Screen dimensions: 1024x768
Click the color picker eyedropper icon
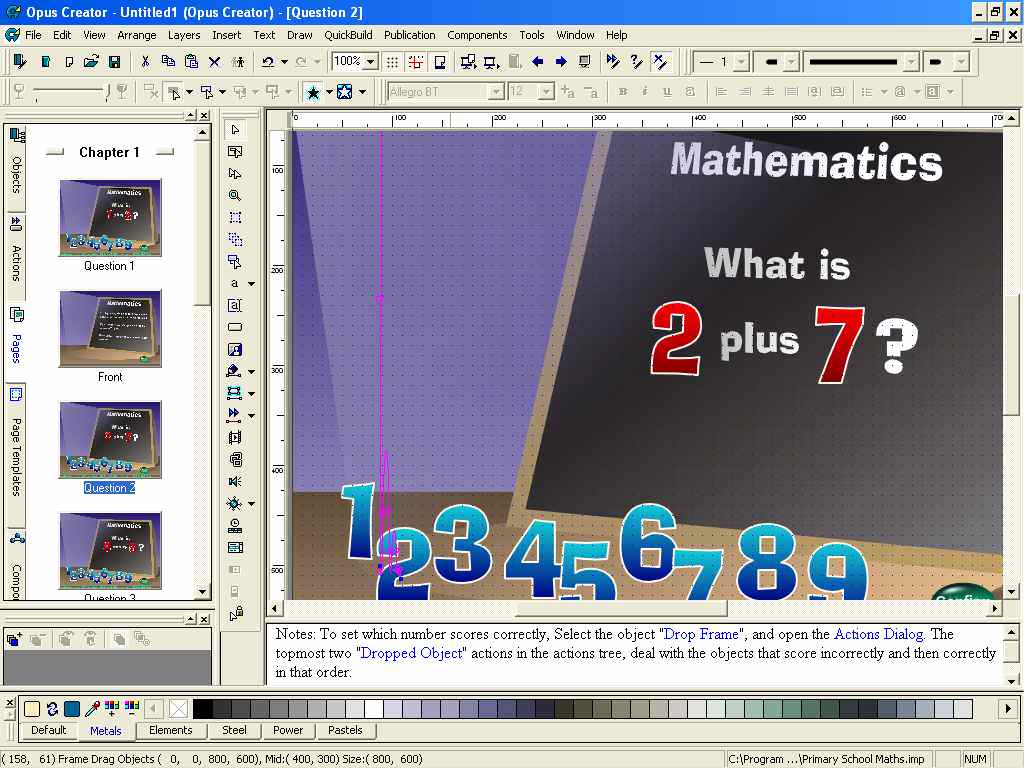pos(93,708)
